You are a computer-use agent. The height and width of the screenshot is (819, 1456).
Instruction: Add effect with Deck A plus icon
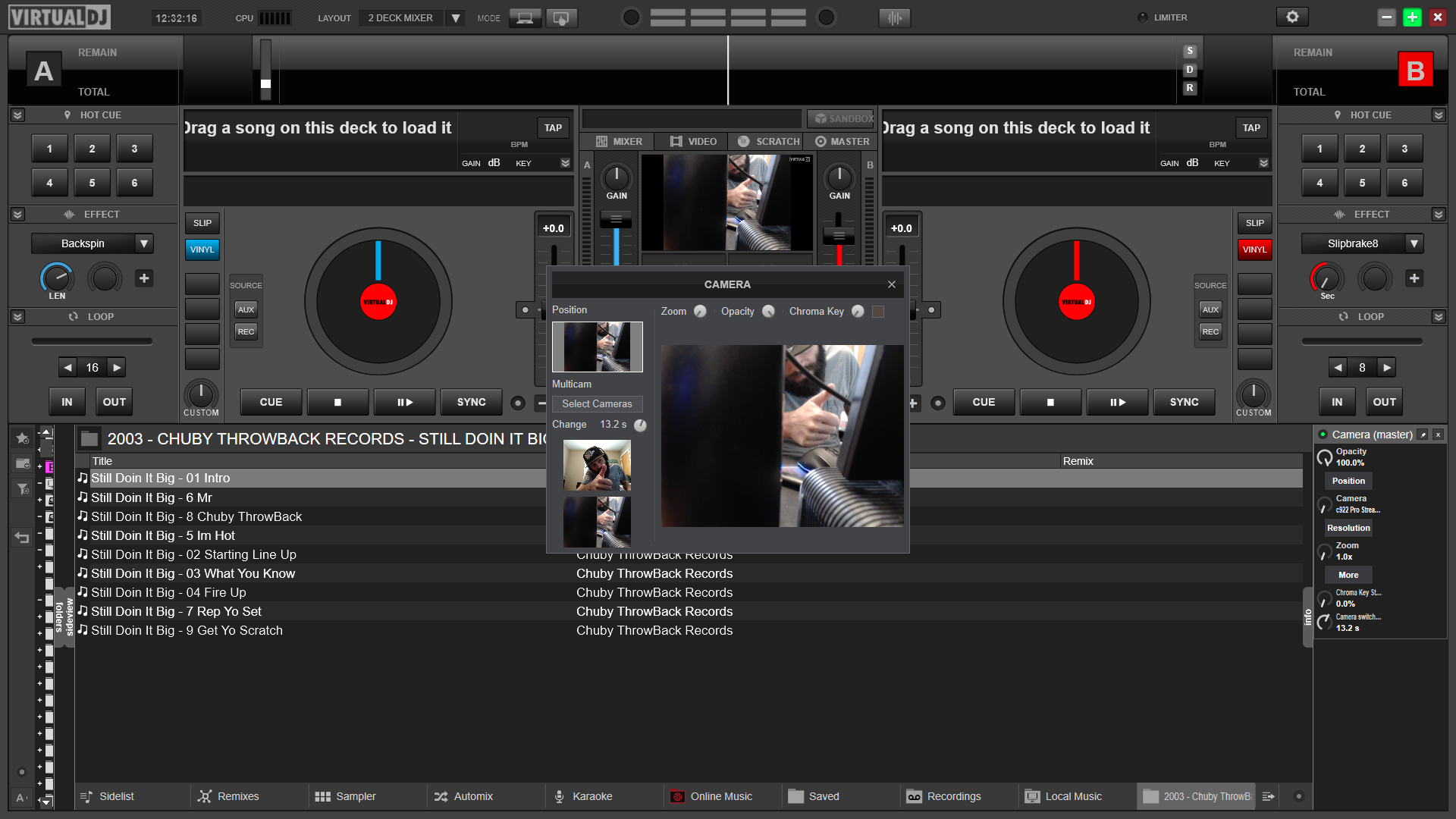[144, 278]
